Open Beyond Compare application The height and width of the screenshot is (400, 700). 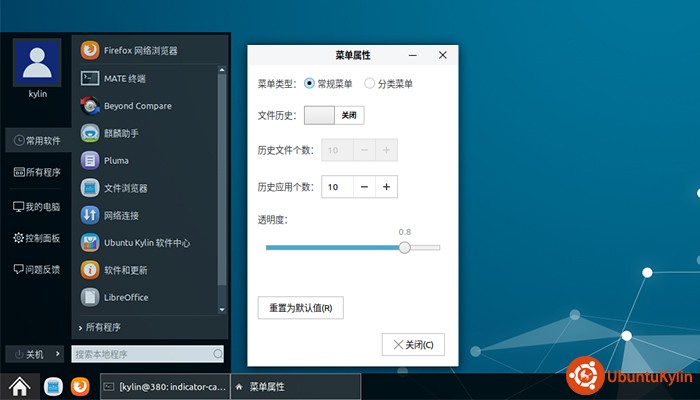pos(137,106)
